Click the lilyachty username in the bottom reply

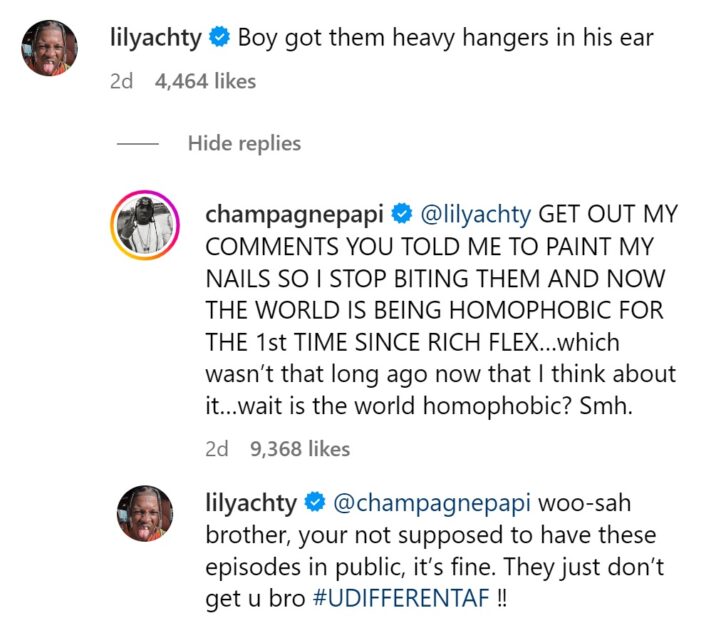coord(251,504)
